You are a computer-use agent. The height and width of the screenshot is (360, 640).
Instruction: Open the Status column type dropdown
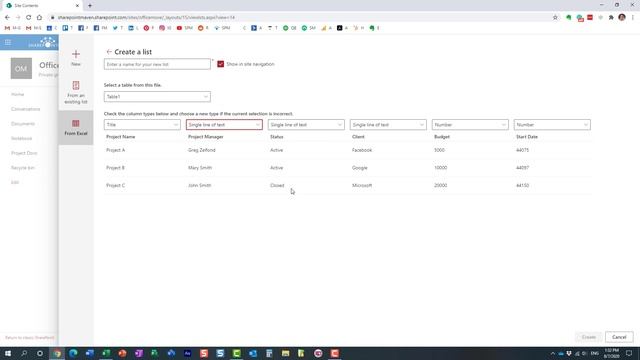pyautogui.click(x=306, y=124)
